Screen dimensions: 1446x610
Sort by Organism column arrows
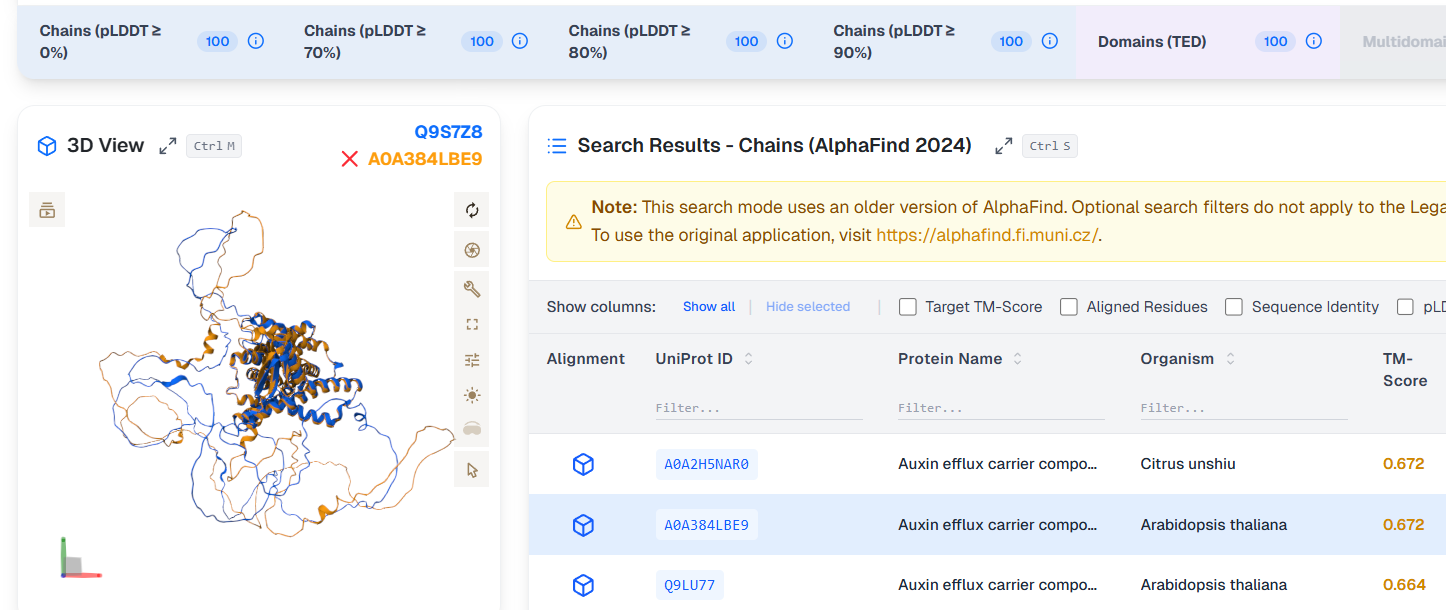[1230, 359]
